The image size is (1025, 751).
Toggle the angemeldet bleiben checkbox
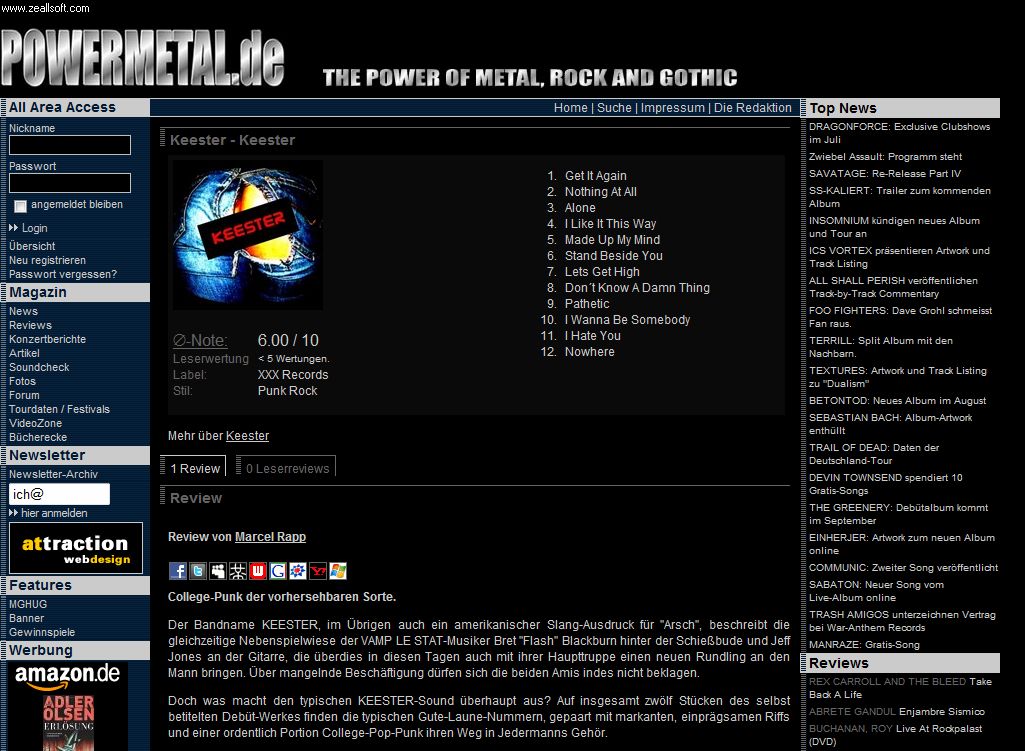[x=20, y=206]
